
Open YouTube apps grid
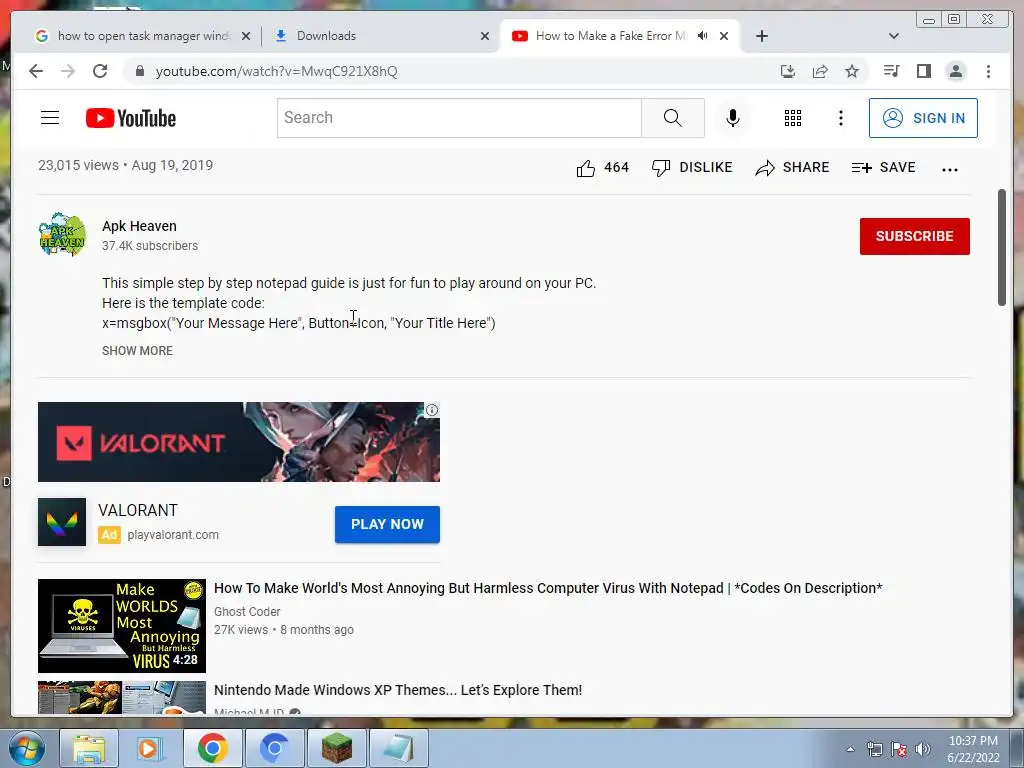[x=793, y=118]
